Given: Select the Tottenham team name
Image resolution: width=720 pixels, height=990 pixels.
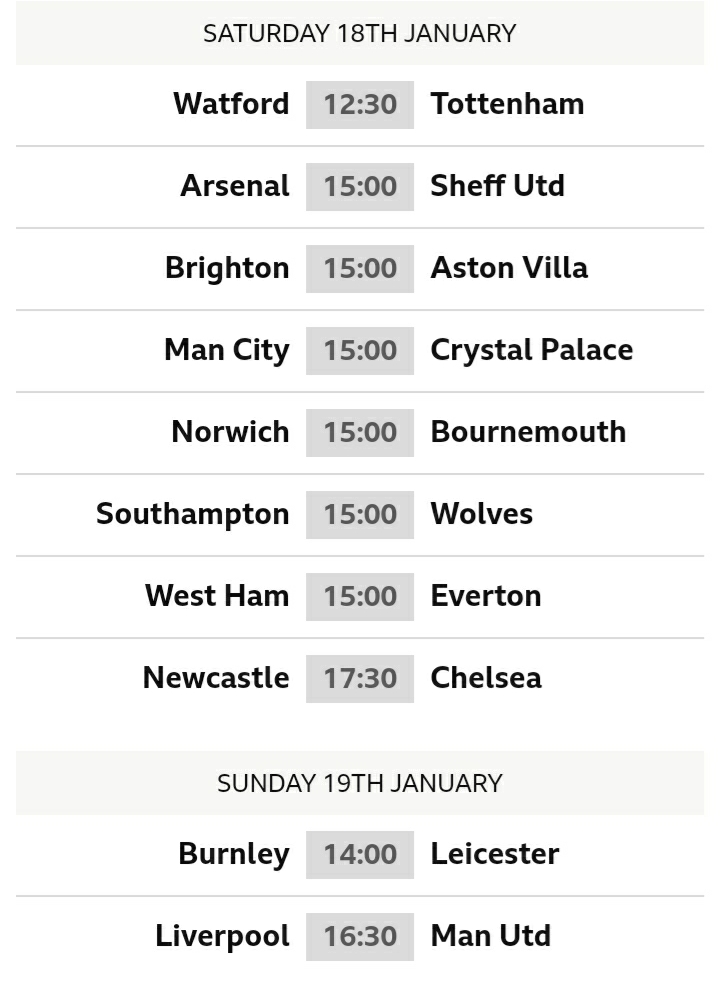Looking at the screenshot, I should [507, 104].
